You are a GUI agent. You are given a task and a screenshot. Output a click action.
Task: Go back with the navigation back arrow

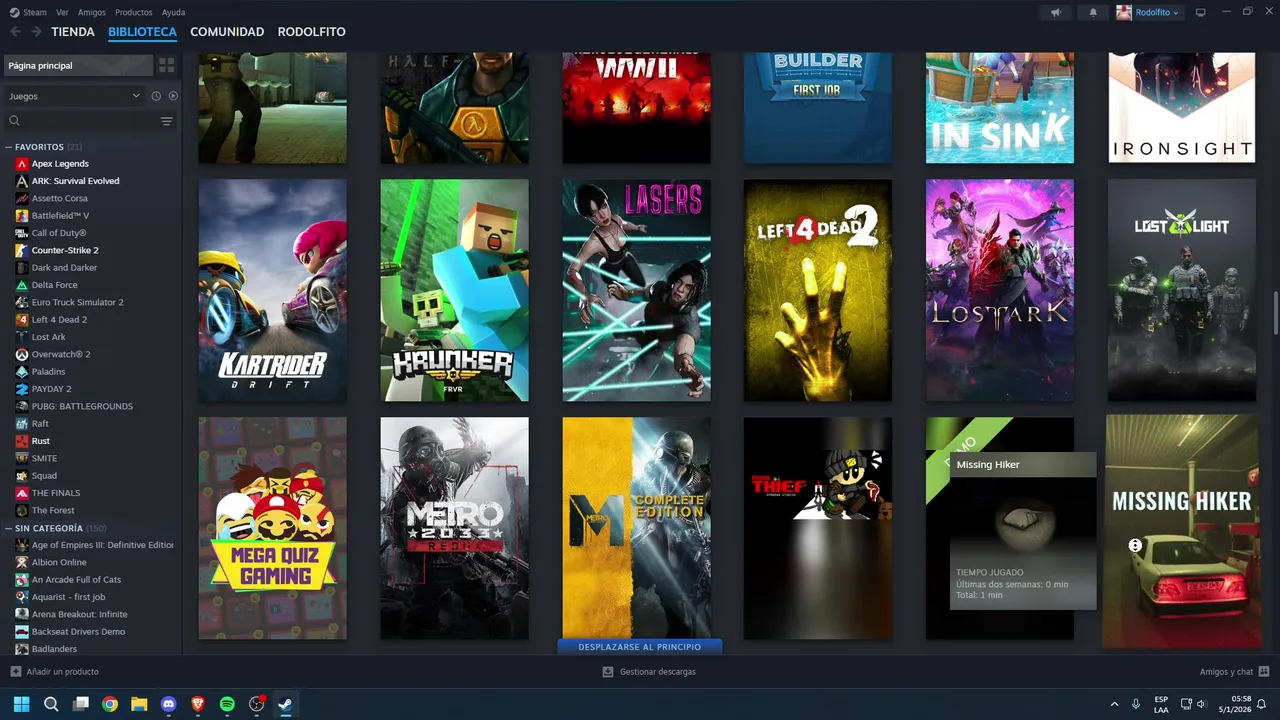click(15, 32)
